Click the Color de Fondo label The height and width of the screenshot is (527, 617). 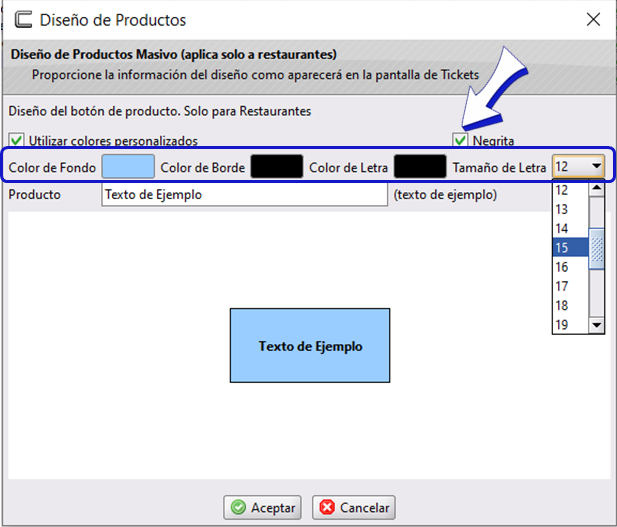(52, 168)
